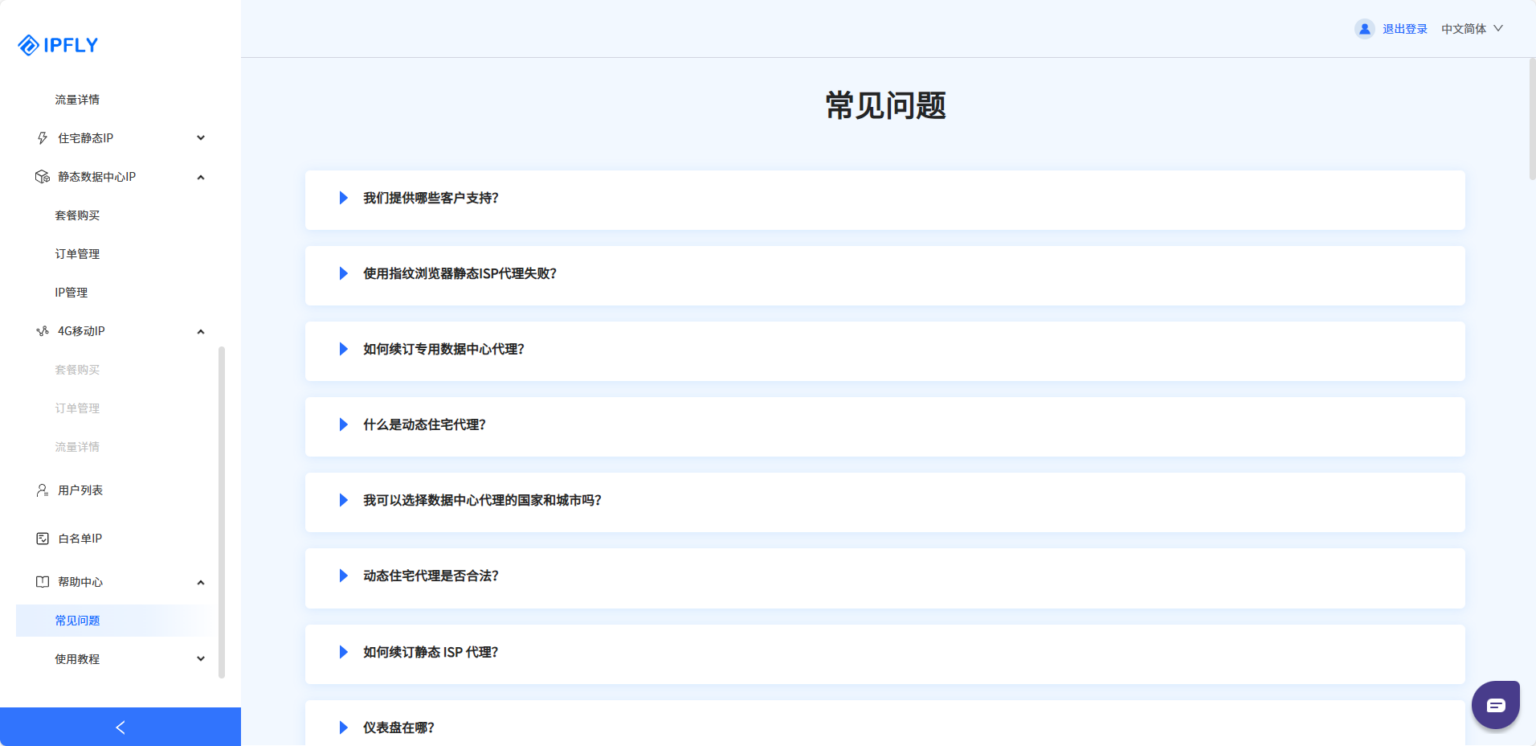This screenshot has width=1536, height=746.
Task: Click the user avatar beside 退出登录
Action: click(1364, 28)
